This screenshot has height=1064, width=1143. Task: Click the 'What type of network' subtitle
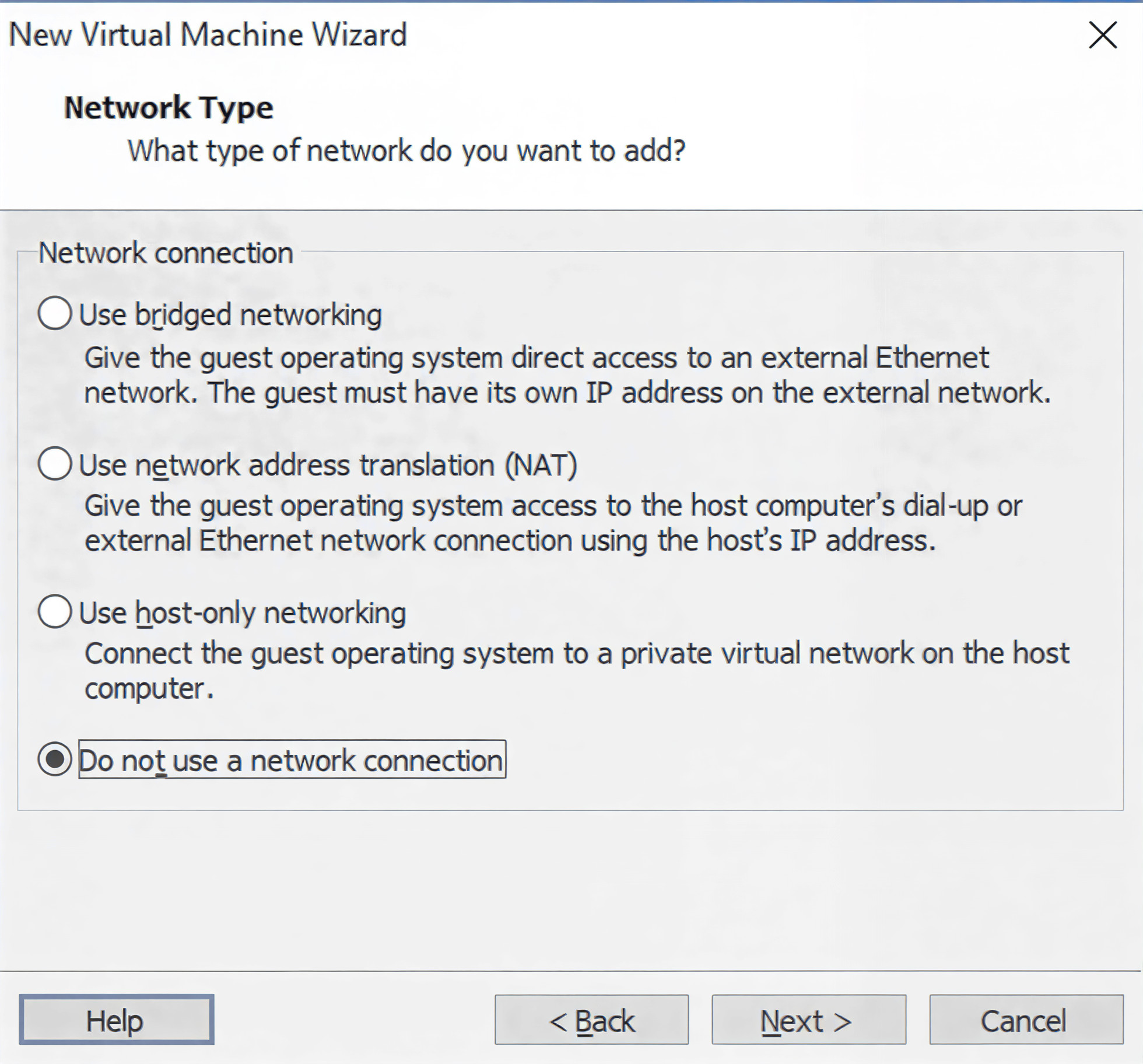click(406, 150)
